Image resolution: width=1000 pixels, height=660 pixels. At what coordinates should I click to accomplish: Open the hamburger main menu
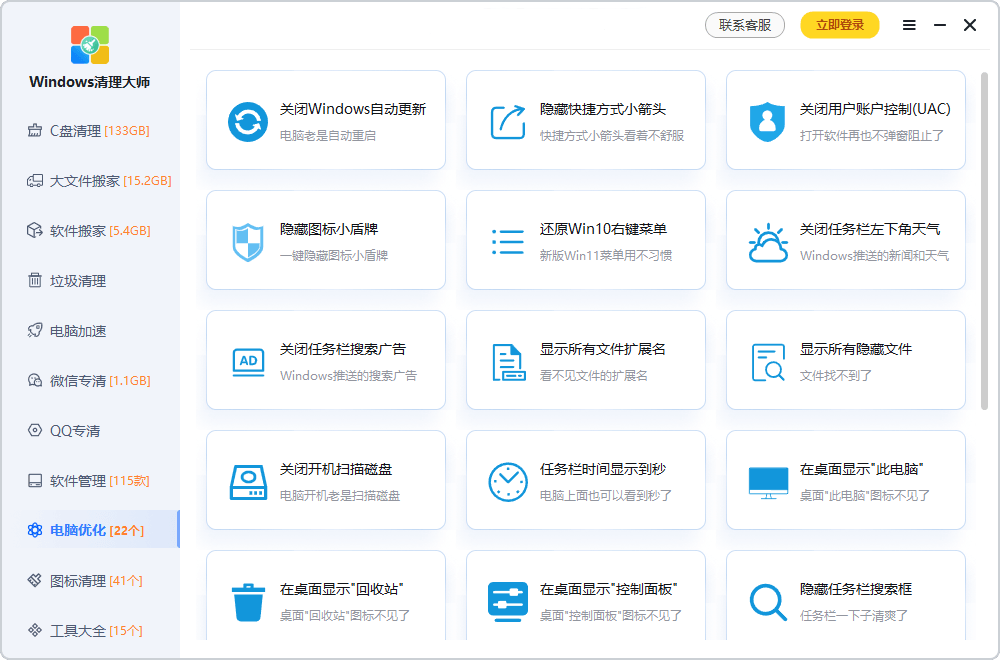[909, 25]
